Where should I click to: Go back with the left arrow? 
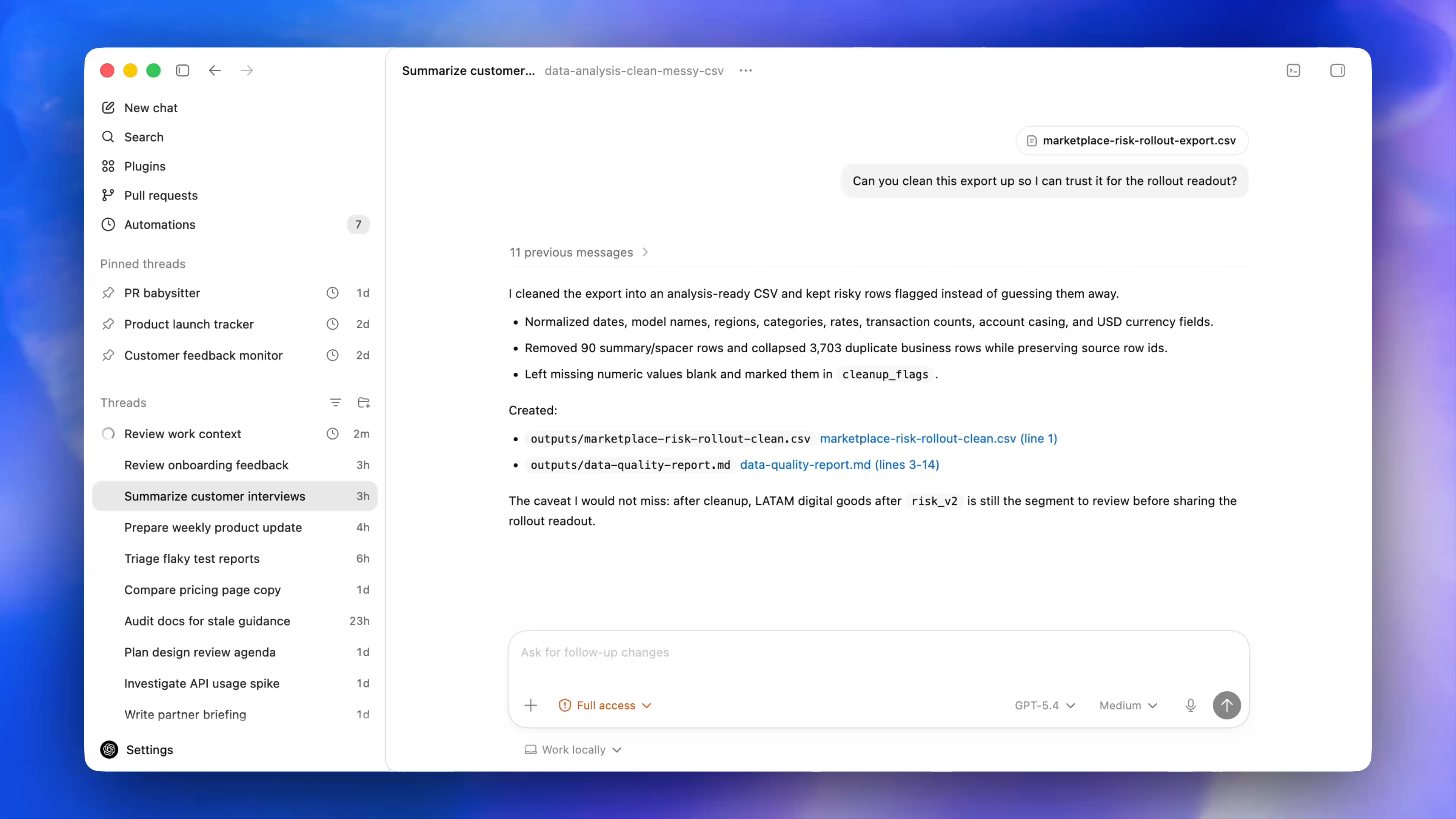point(215,71)
